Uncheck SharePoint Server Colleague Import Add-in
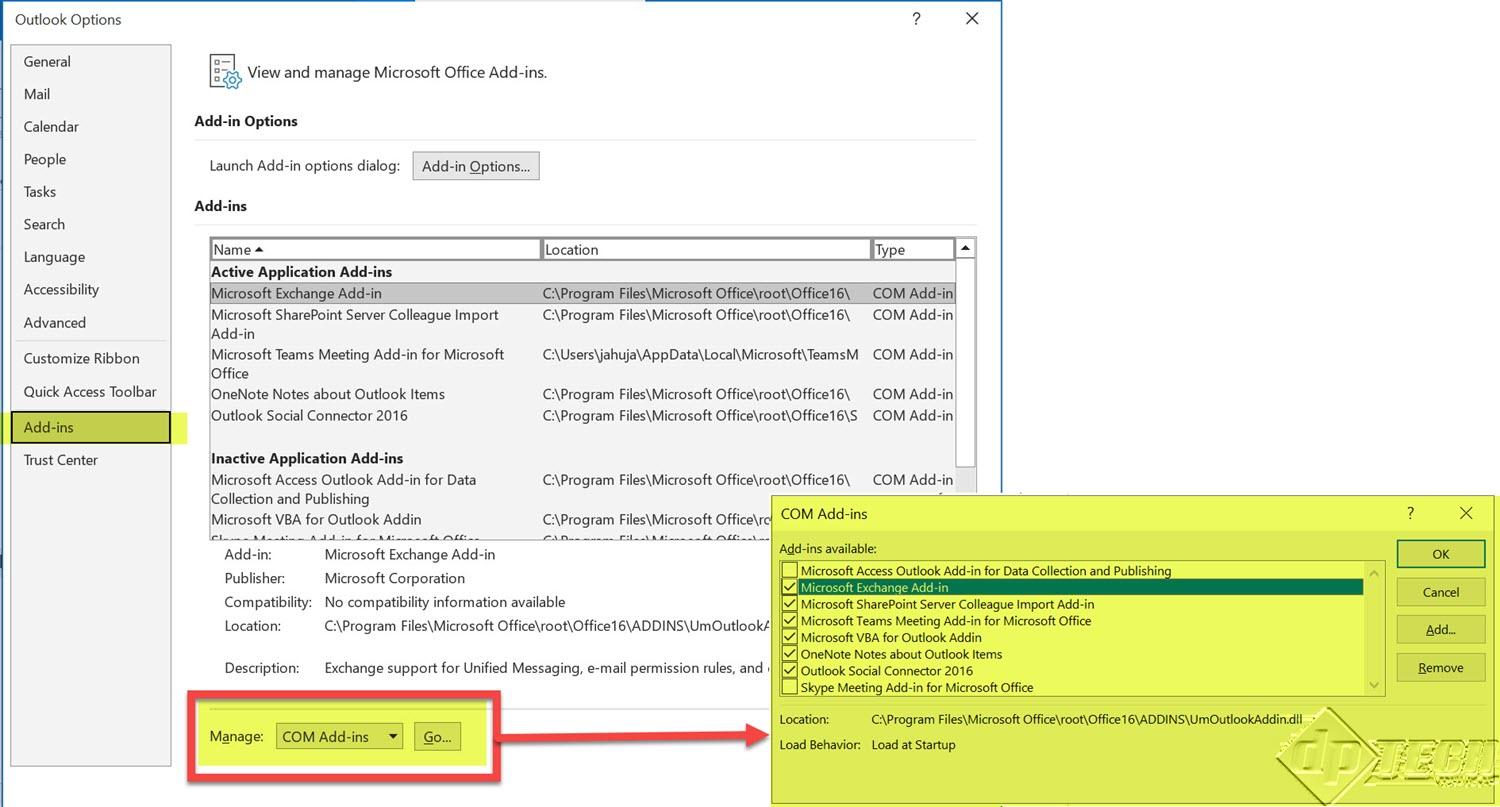The width and height of the screenshot is (1500, 807). tap(790, 604)
